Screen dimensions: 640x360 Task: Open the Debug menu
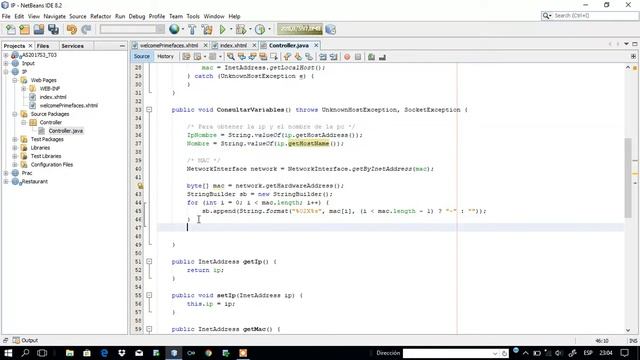tap(137, 16)
